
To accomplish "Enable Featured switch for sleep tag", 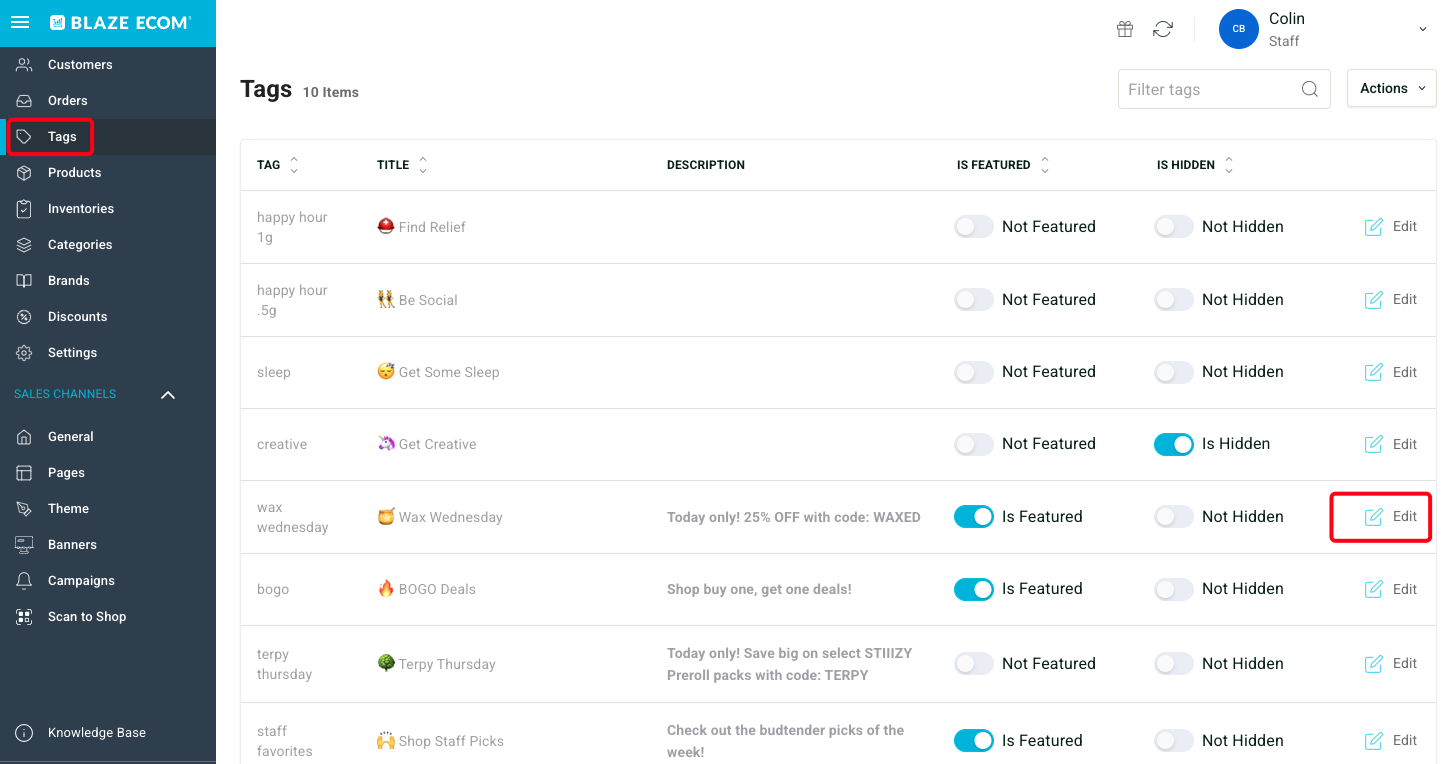I will (974, 372).
